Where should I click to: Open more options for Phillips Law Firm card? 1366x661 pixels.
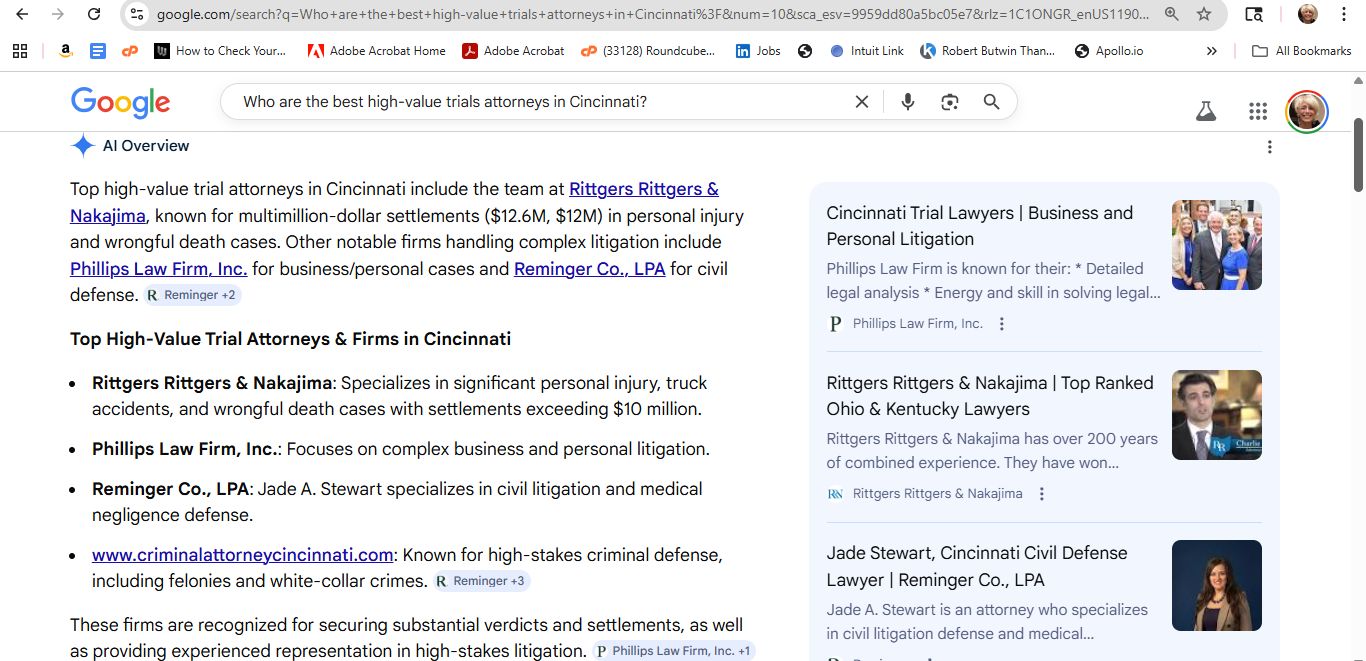tap(1002, 324)
